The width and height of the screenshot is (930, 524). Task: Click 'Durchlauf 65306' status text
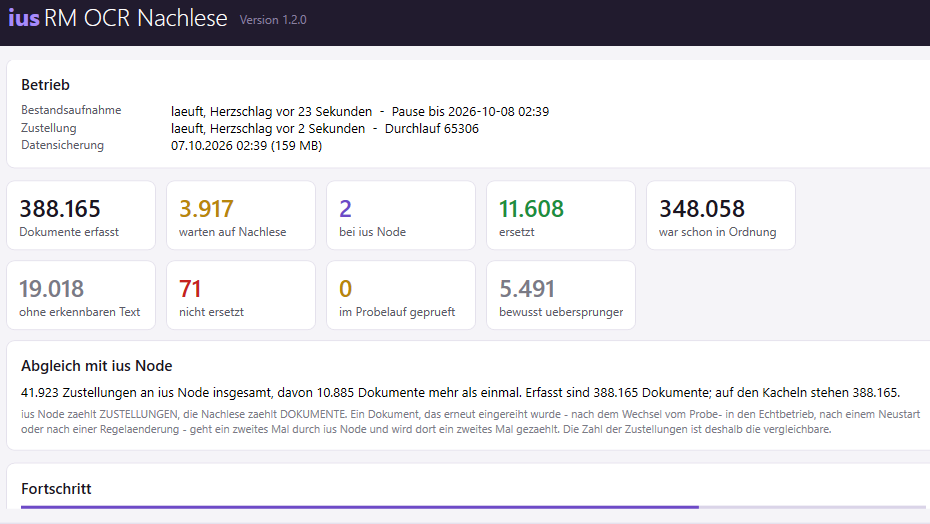[x=432, y=129]
